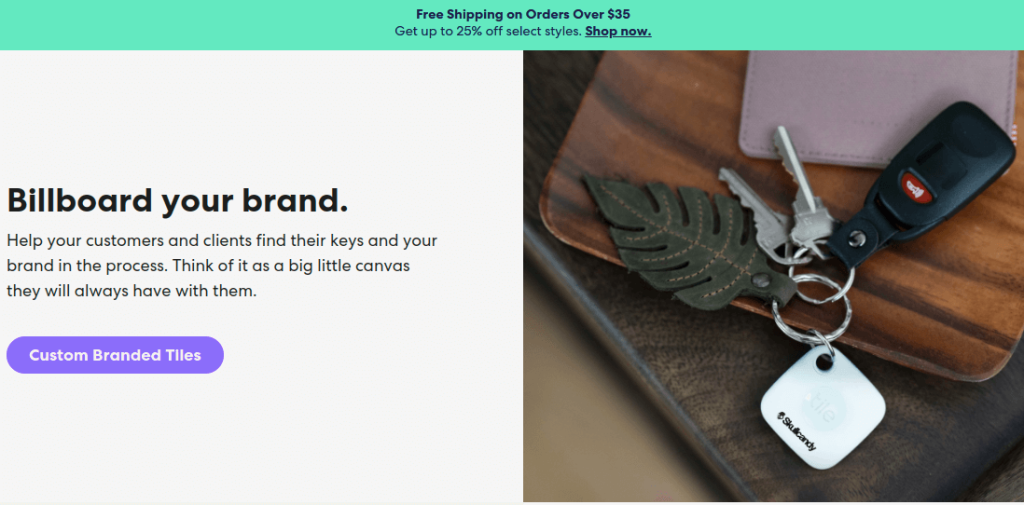Image resolution: width=1024 pixels, height=505 pixels.
Task: Click the Billboard your brand heading
Action: [x=178, y=200]
